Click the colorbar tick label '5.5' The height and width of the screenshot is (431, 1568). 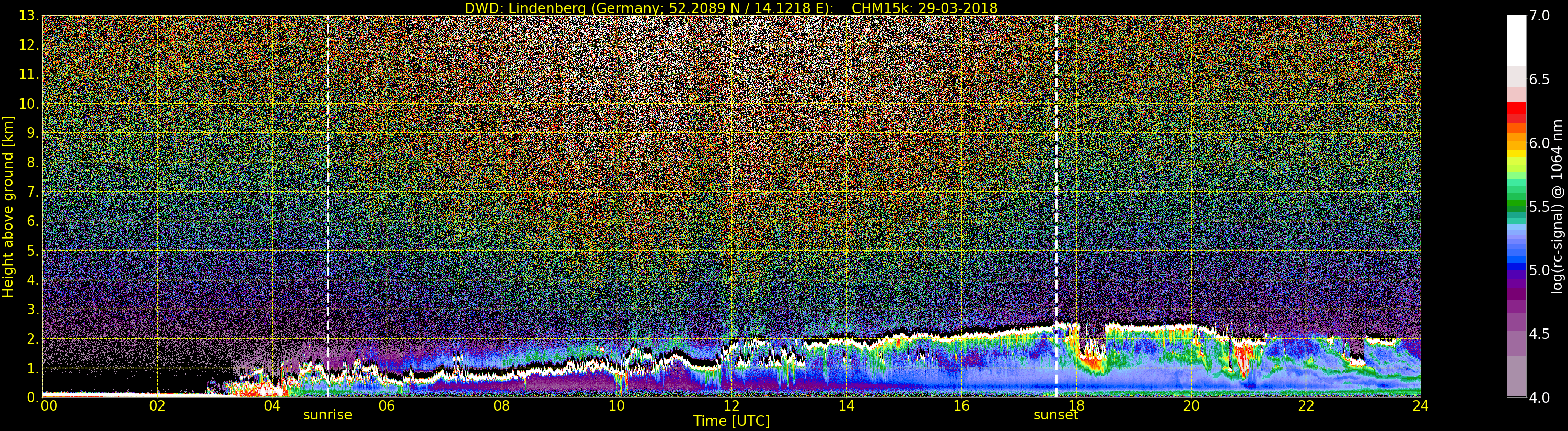coord(1539,207)
